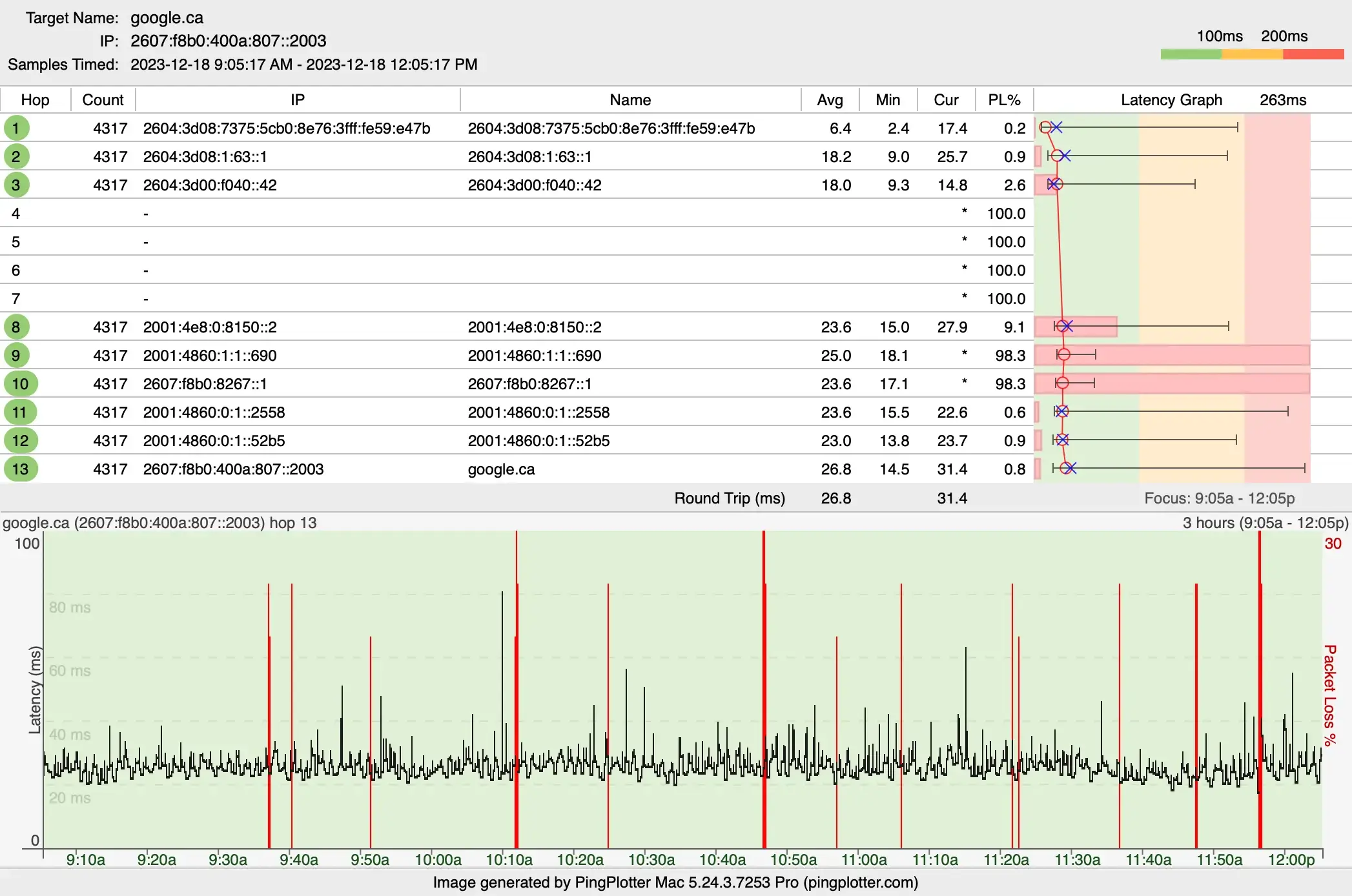Click the 9:10a tick on timeline
This screenshot has height=896, width=1352.
pyautogui.click(x=85, y=860)
